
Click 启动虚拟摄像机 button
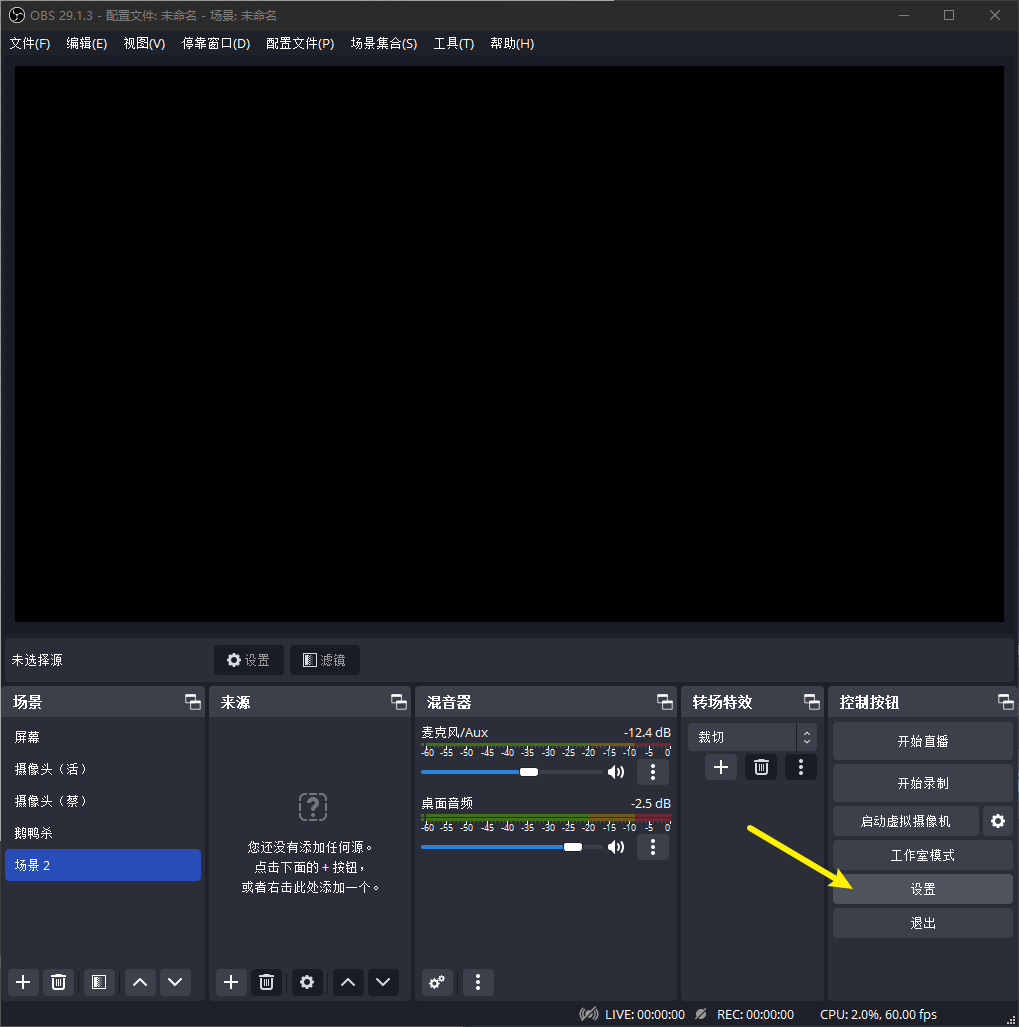coord(906,821)
